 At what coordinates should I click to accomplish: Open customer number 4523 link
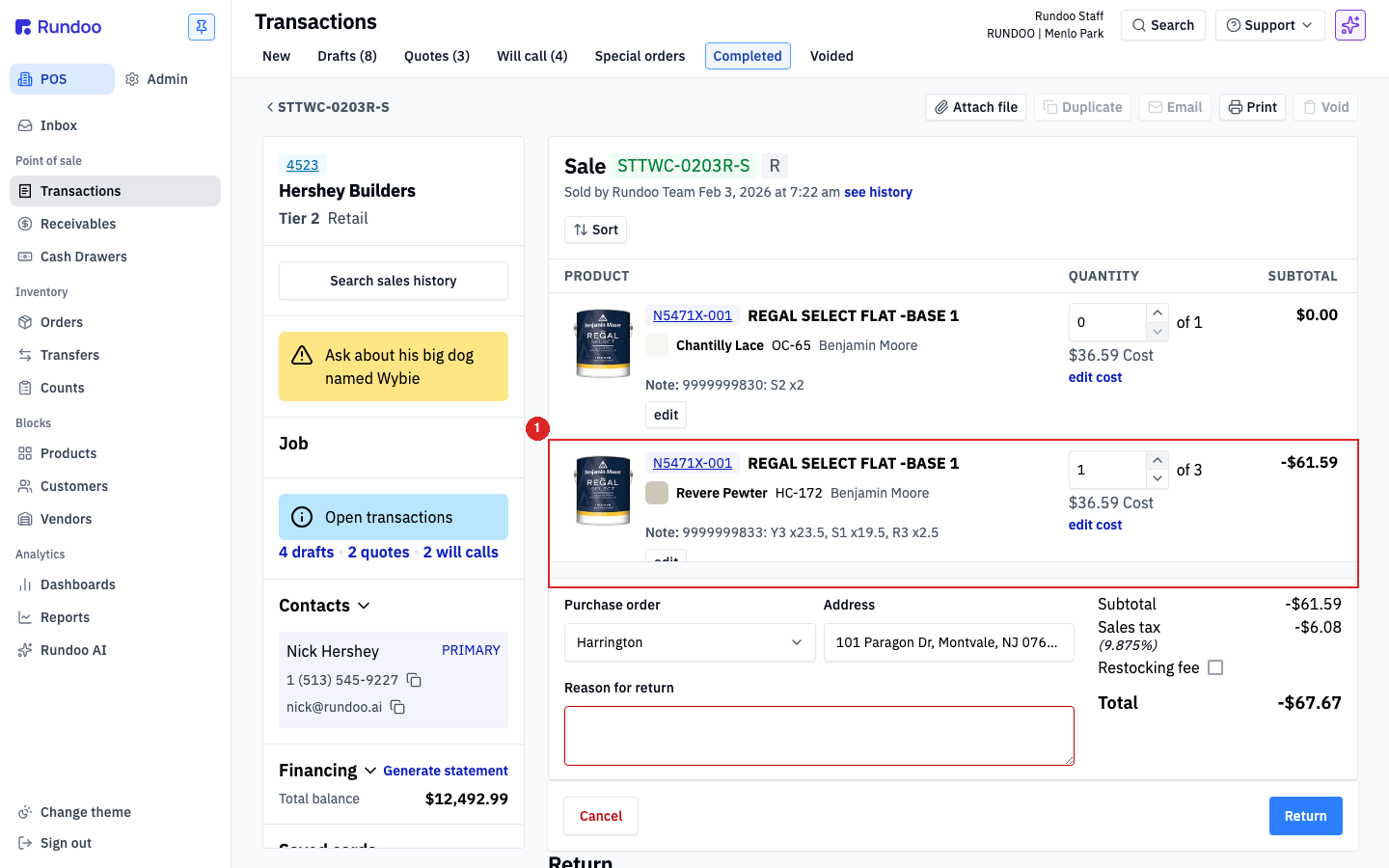click(x=302, y=165)
